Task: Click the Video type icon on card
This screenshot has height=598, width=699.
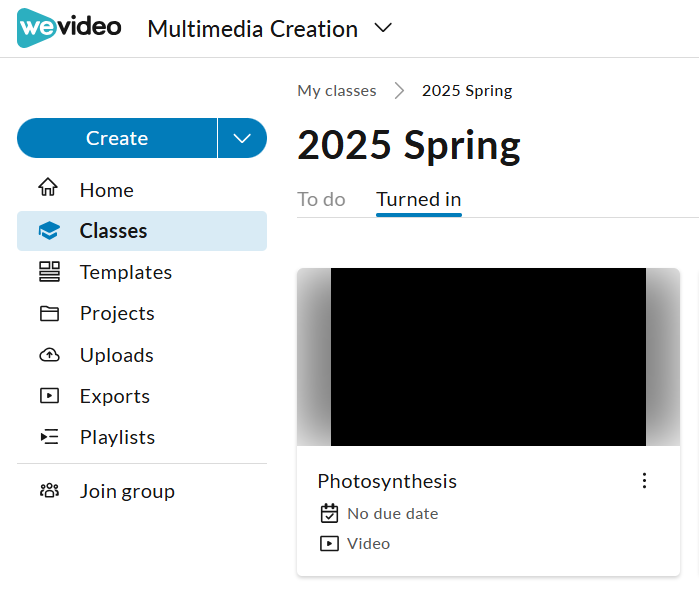Action: click(329, 544)
